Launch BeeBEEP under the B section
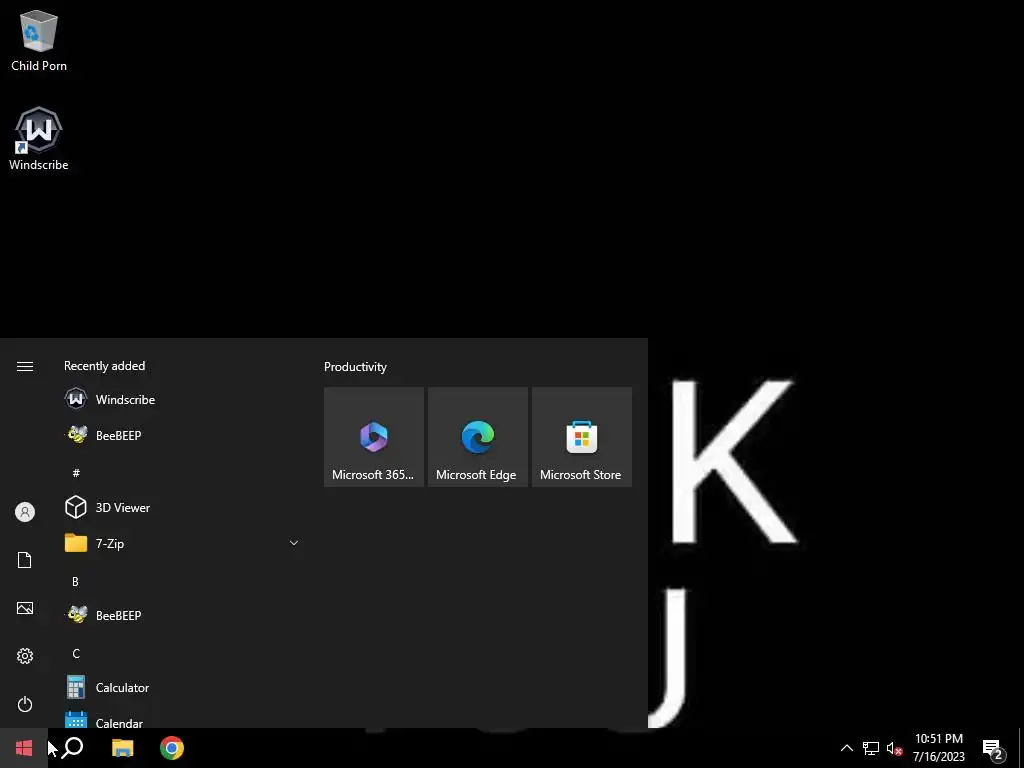Viewport: 1024px width, 768px height. pos(183,615)
